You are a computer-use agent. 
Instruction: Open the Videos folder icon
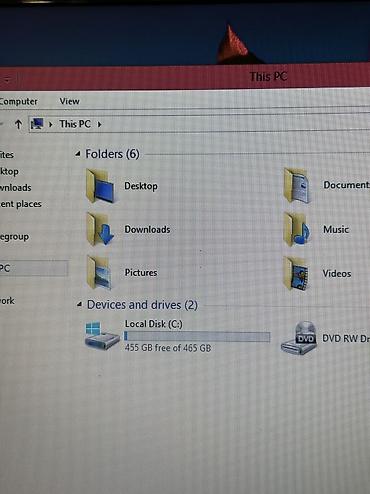297,273
